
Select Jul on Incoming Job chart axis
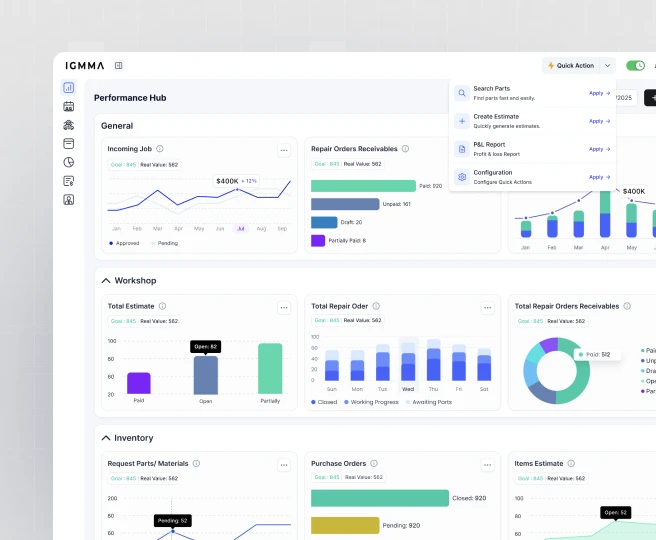click(x=241, y=228)
